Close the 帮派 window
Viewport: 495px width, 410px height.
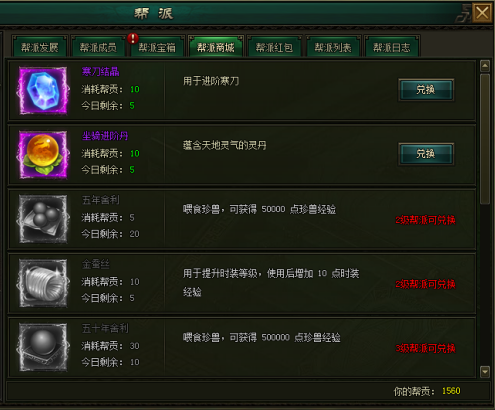pos(482,13)
